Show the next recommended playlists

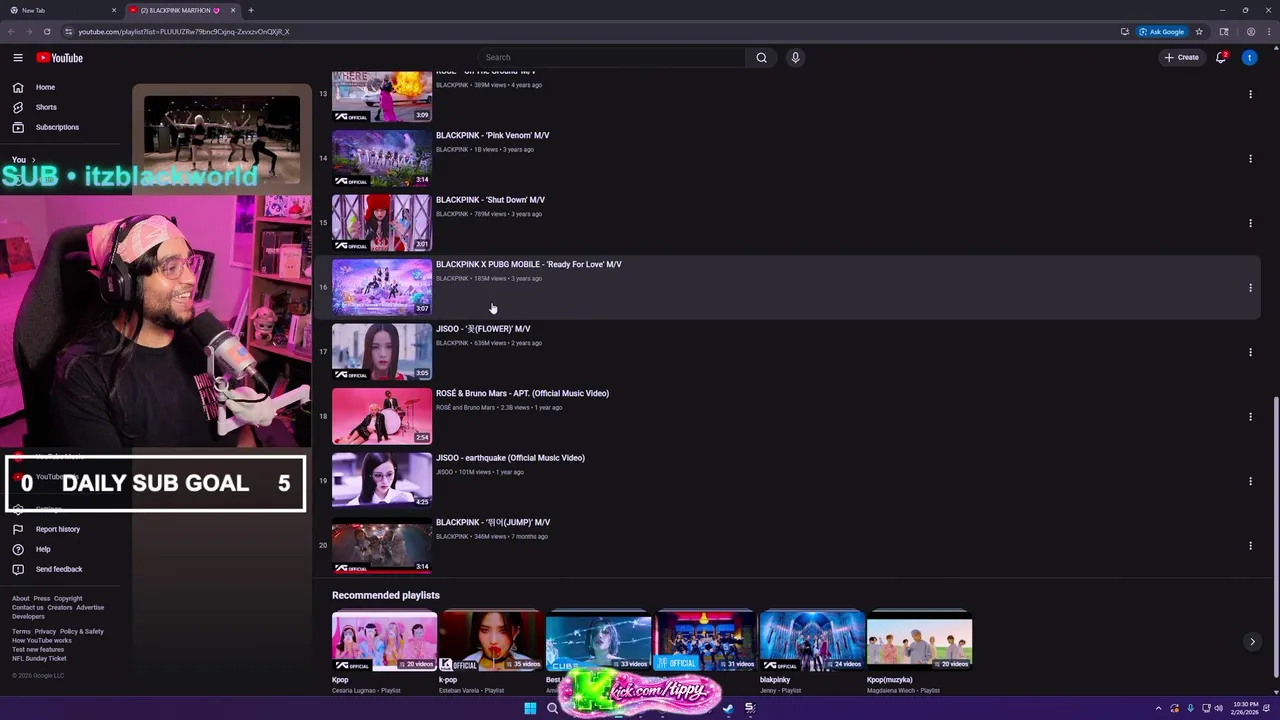(1252, 642)
